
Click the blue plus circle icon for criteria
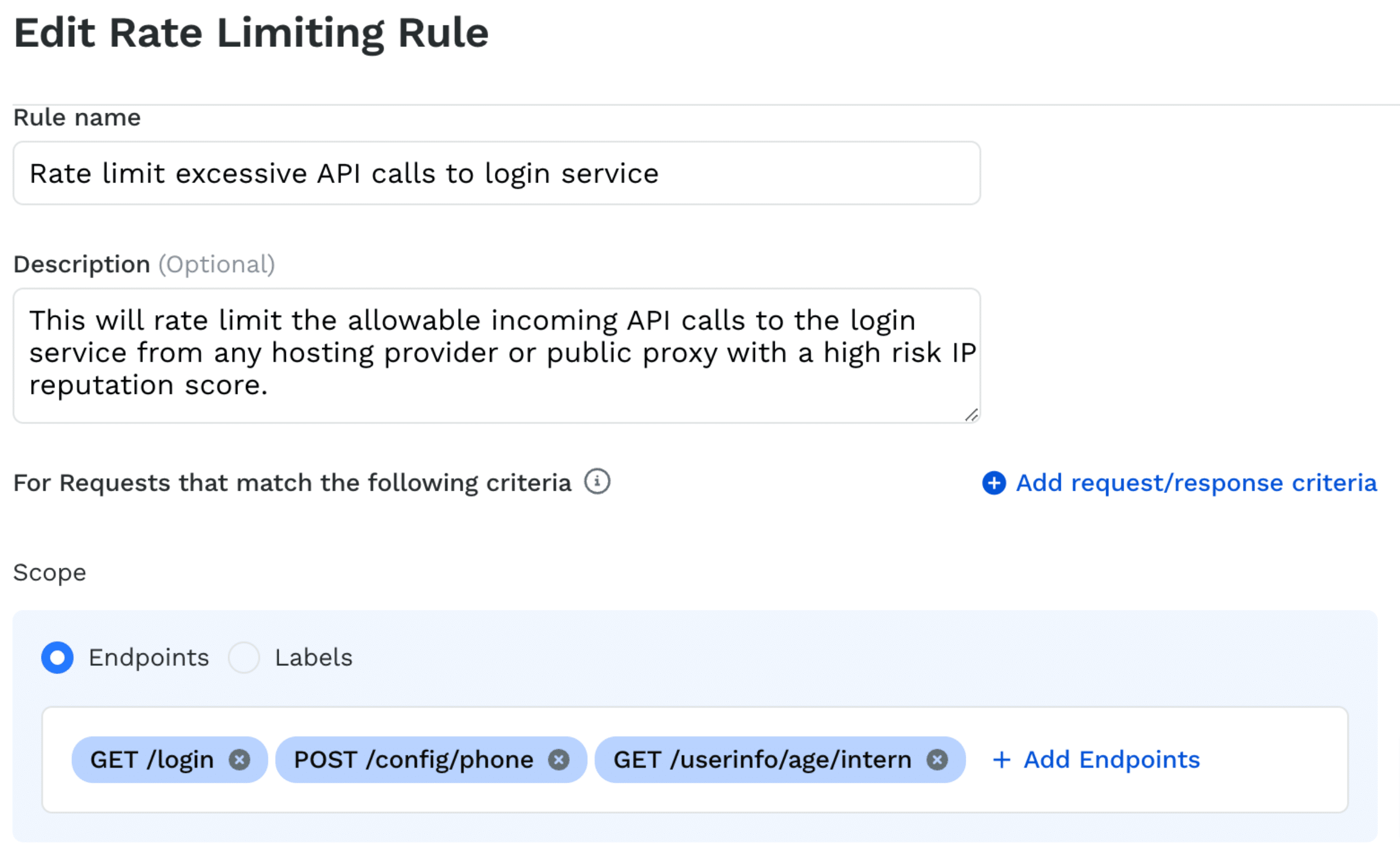(x=994, y=483)
